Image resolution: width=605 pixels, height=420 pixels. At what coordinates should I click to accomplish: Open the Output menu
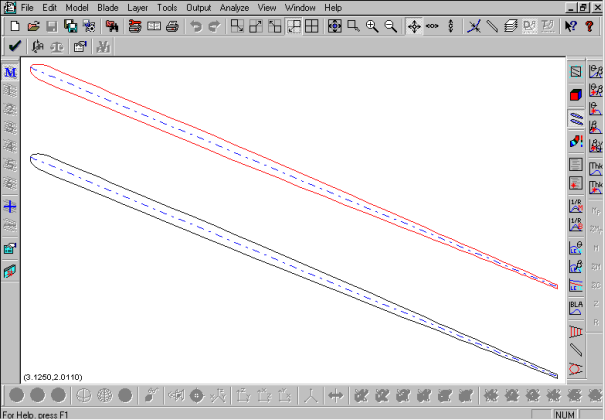pyautogui.click(x=198, y=8)
